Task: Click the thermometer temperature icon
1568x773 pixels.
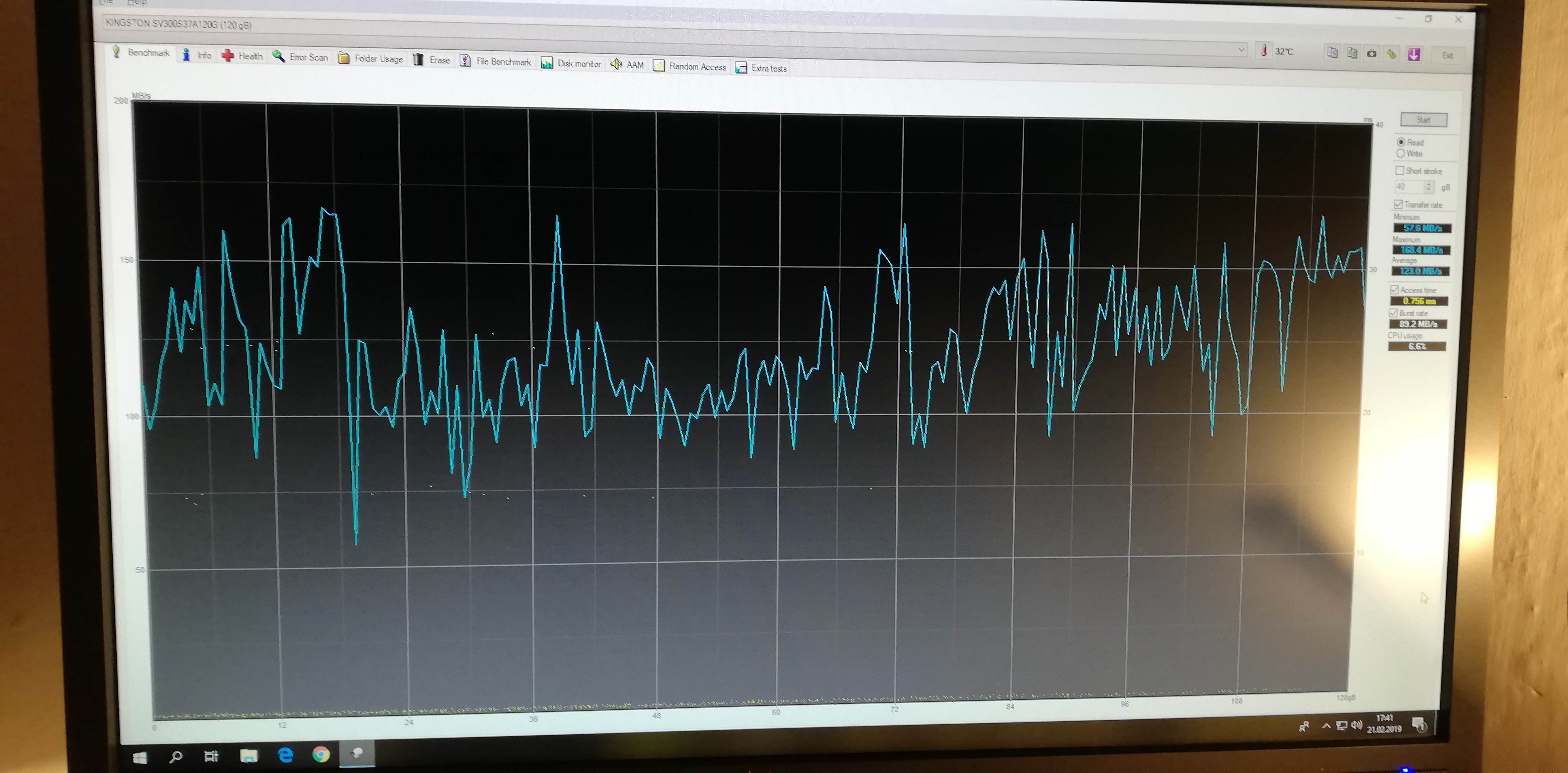Action: click(1264, 50)
